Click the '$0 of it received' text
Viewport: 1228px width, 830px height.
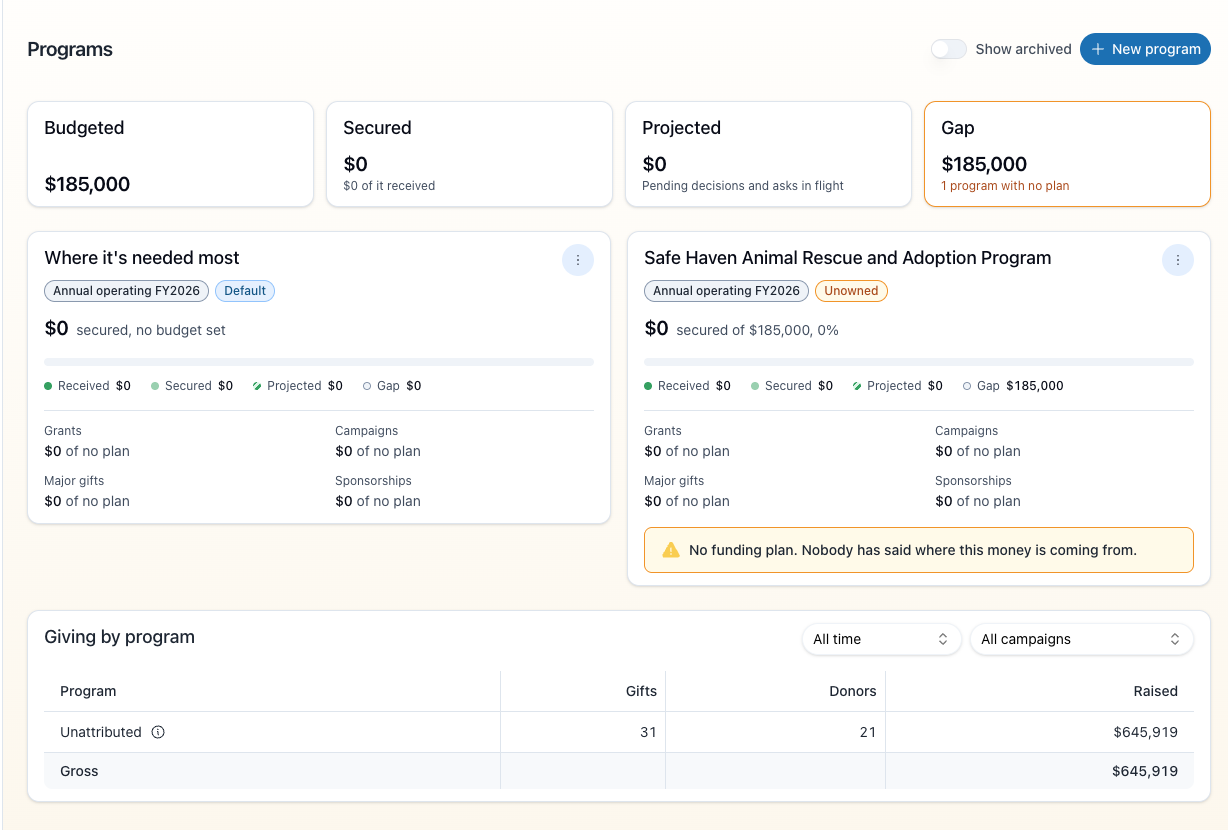pos(389,186)
